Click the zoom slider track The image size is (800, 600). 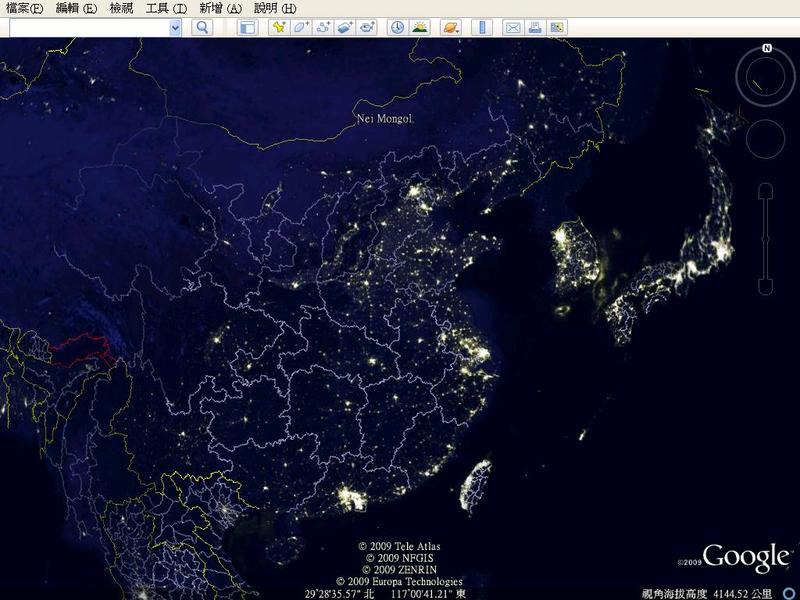(x=765, y=239)
